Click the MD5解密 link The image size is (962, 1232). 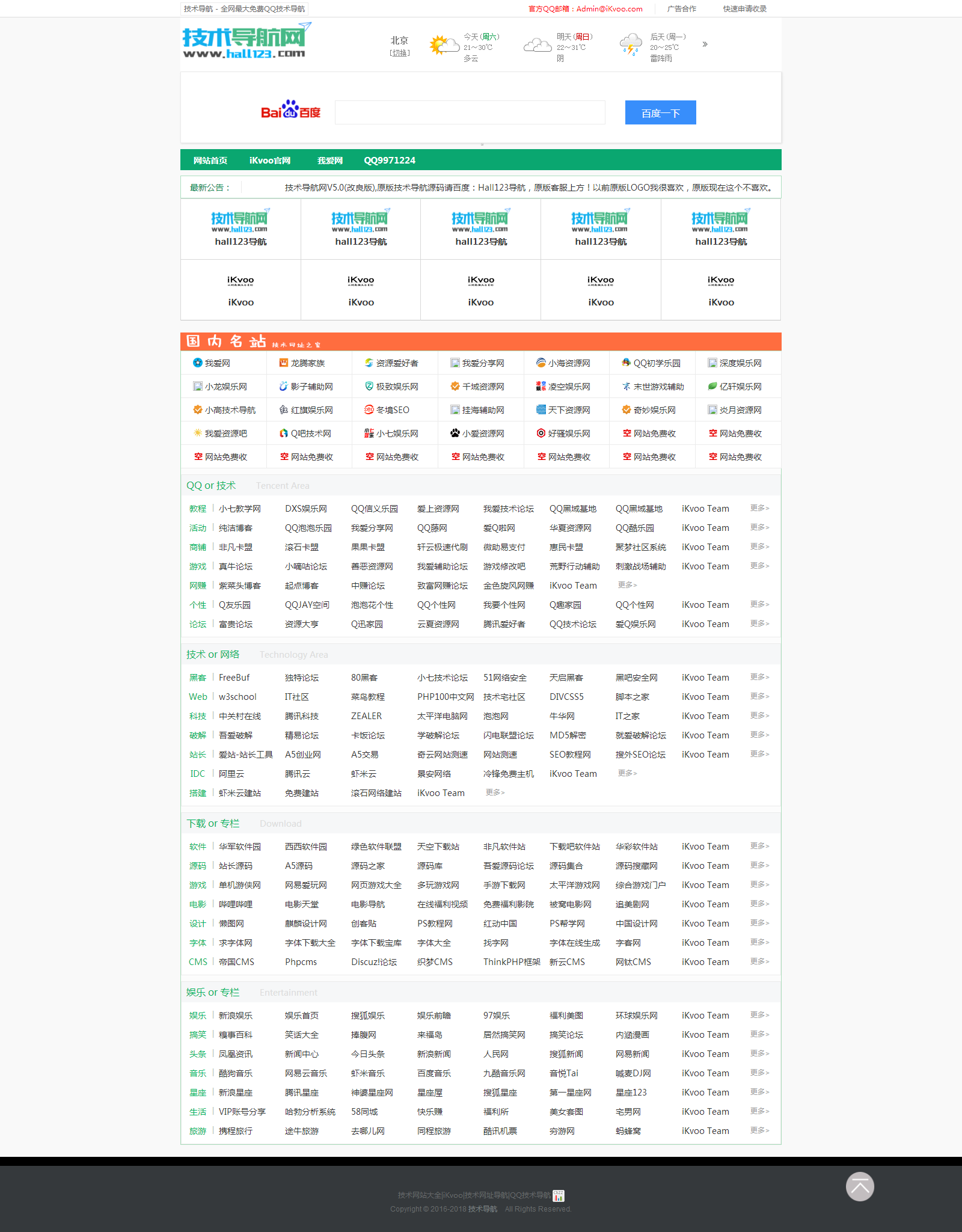pyautogui.click(x=568, y=735)
